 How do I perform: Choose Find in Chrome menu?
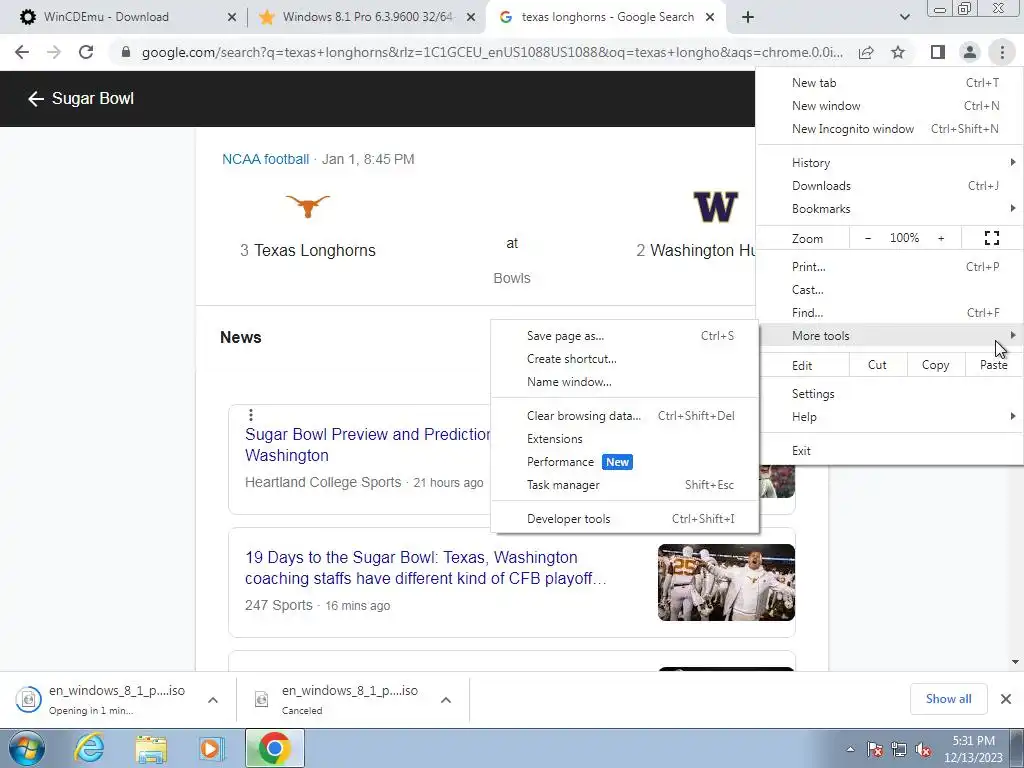click(x=889, y=313)
